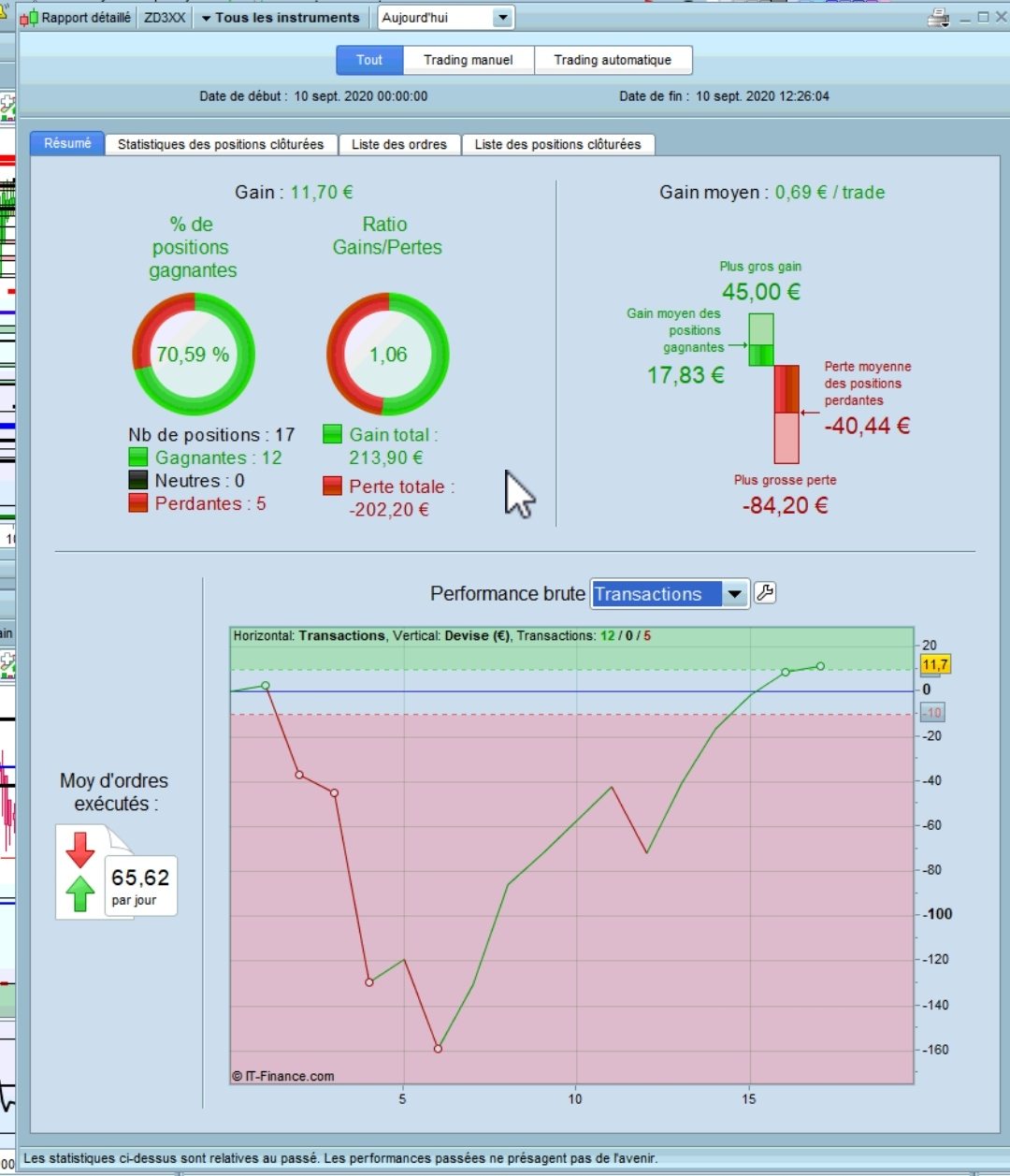Click the green Gain total legend square
Image resolution: width=1010 pixels, height=1176 pixels.
coord(332,434)
